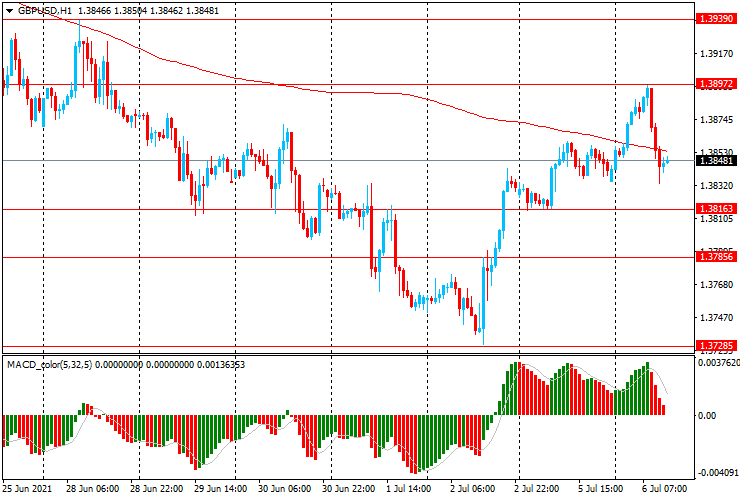
Task: Click the 1.37680 price scale value
Action: click(x=716, y=285)
